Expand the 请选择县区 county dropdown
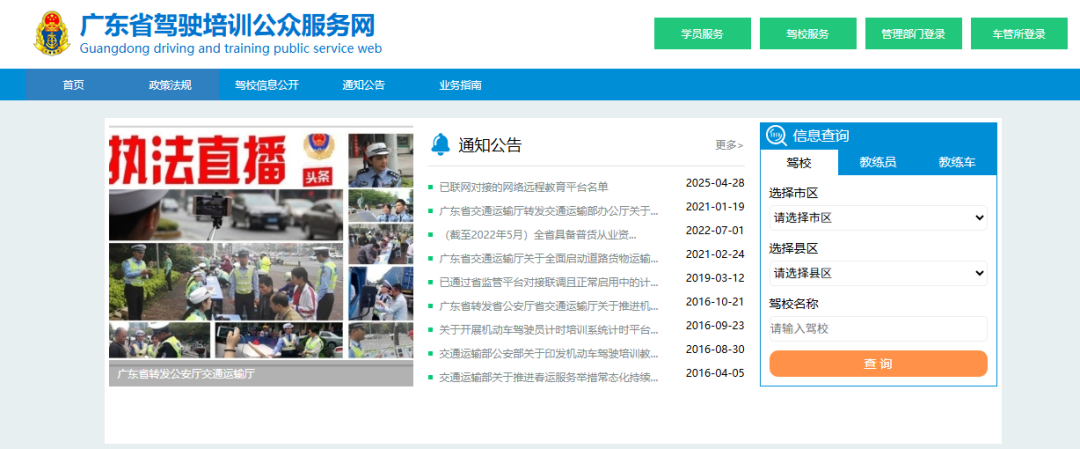 pos(878,273)
